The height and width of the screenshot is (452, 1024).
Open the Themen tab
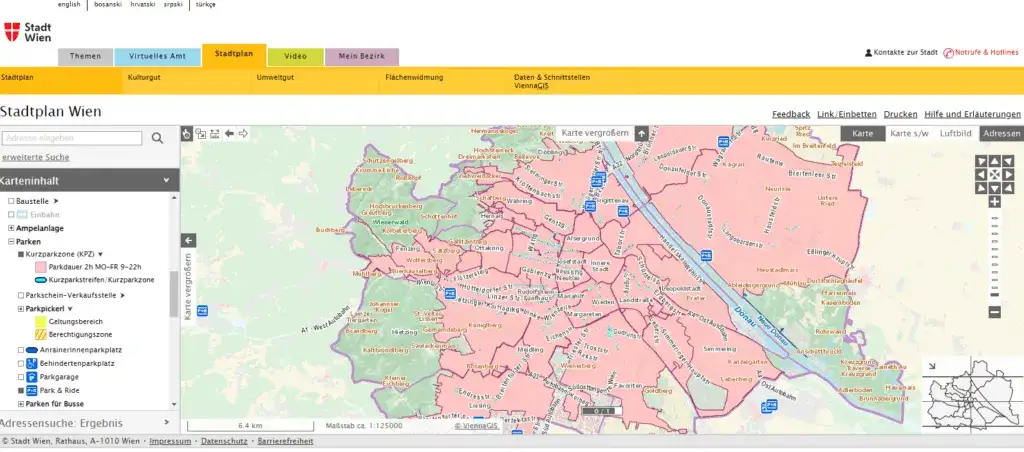tap(86, 57)
